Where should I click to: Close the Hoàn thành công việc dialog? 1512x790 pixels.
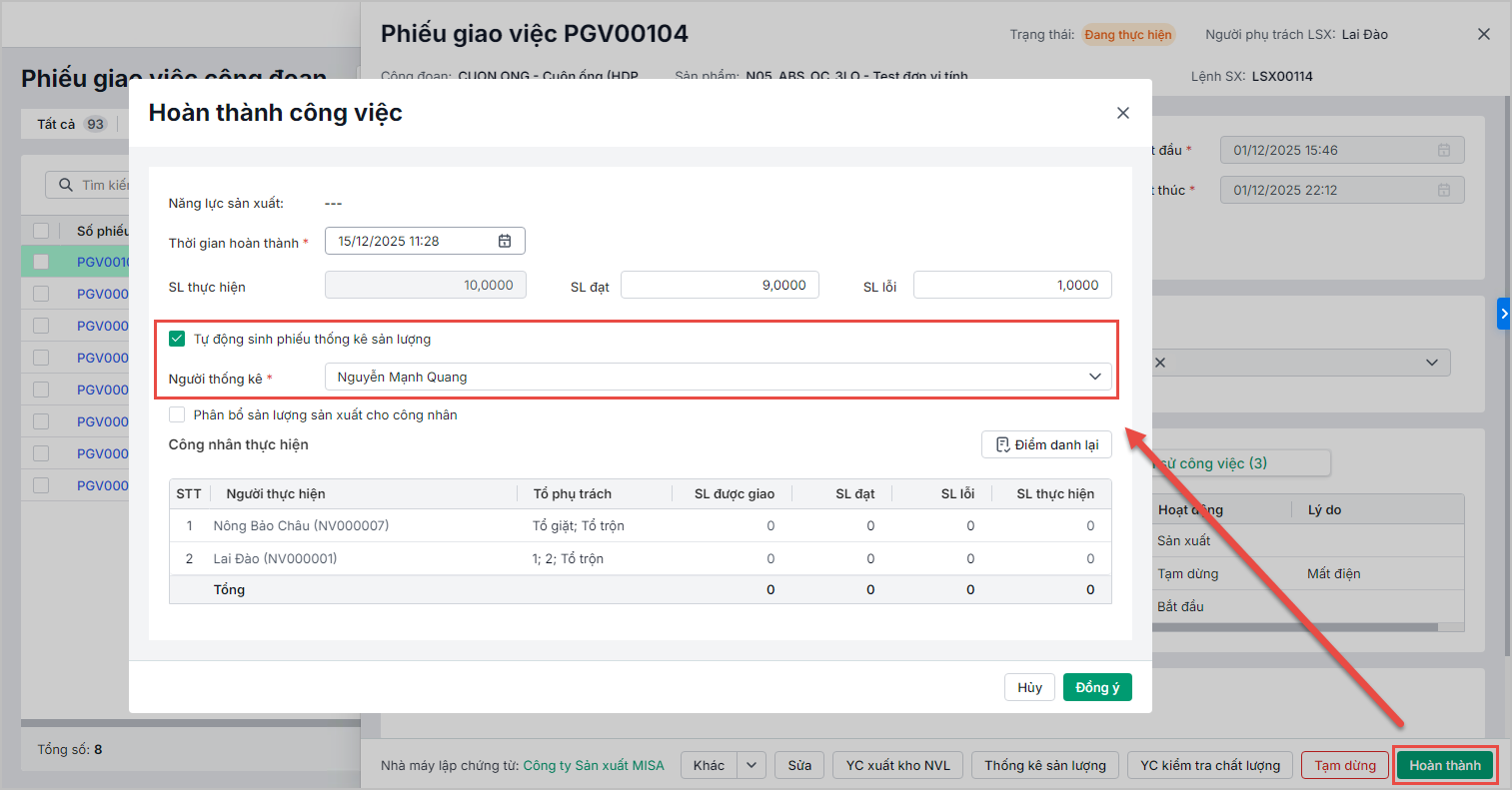coord(1122,113)
